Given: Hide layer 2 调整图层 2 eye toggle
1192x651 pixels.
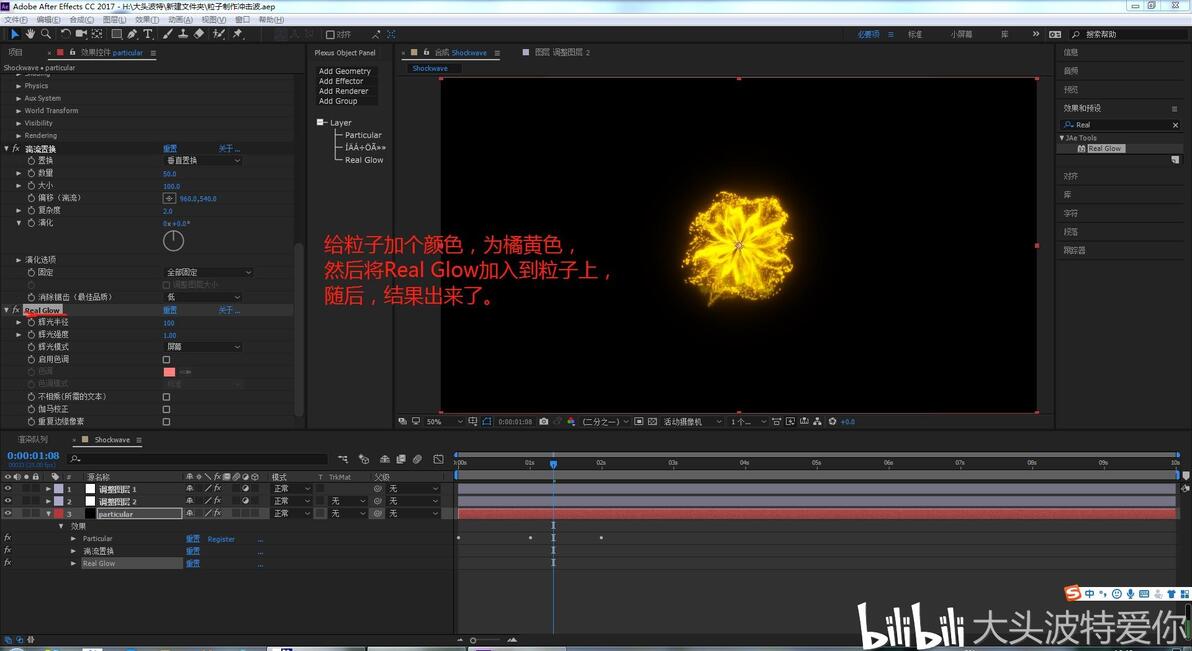Looking at the screenshot, I should (x=8, y=501).
